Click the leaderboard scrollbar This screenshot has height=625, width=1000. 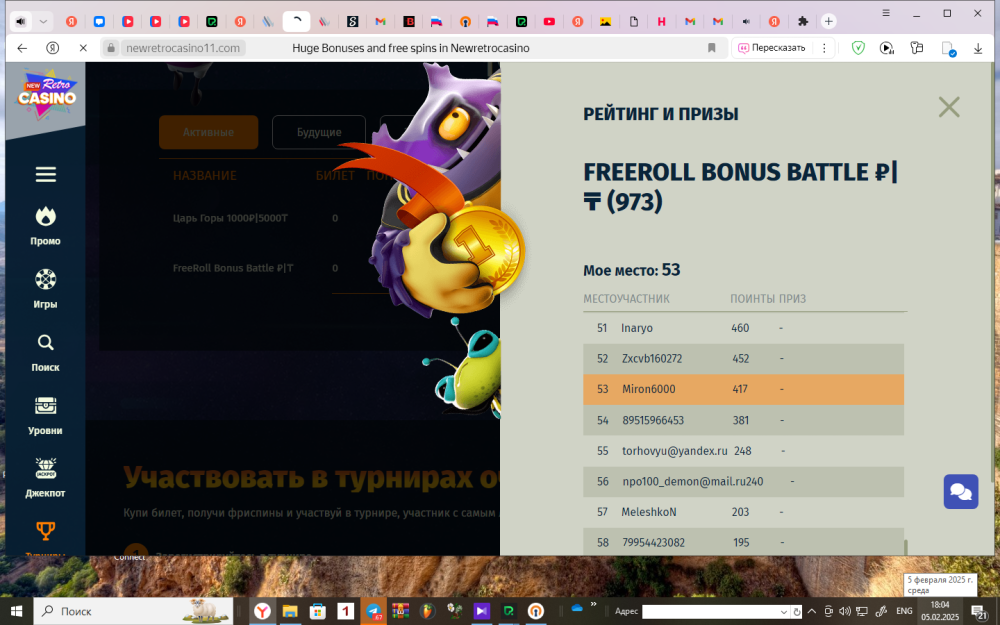(906, 547)
